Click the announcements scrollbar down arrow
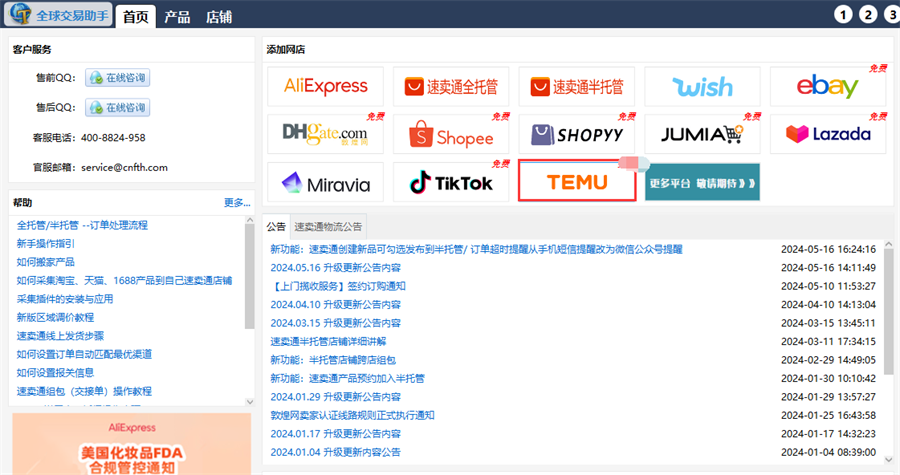This screenshot has width=900, height=475. pos(889,460)
